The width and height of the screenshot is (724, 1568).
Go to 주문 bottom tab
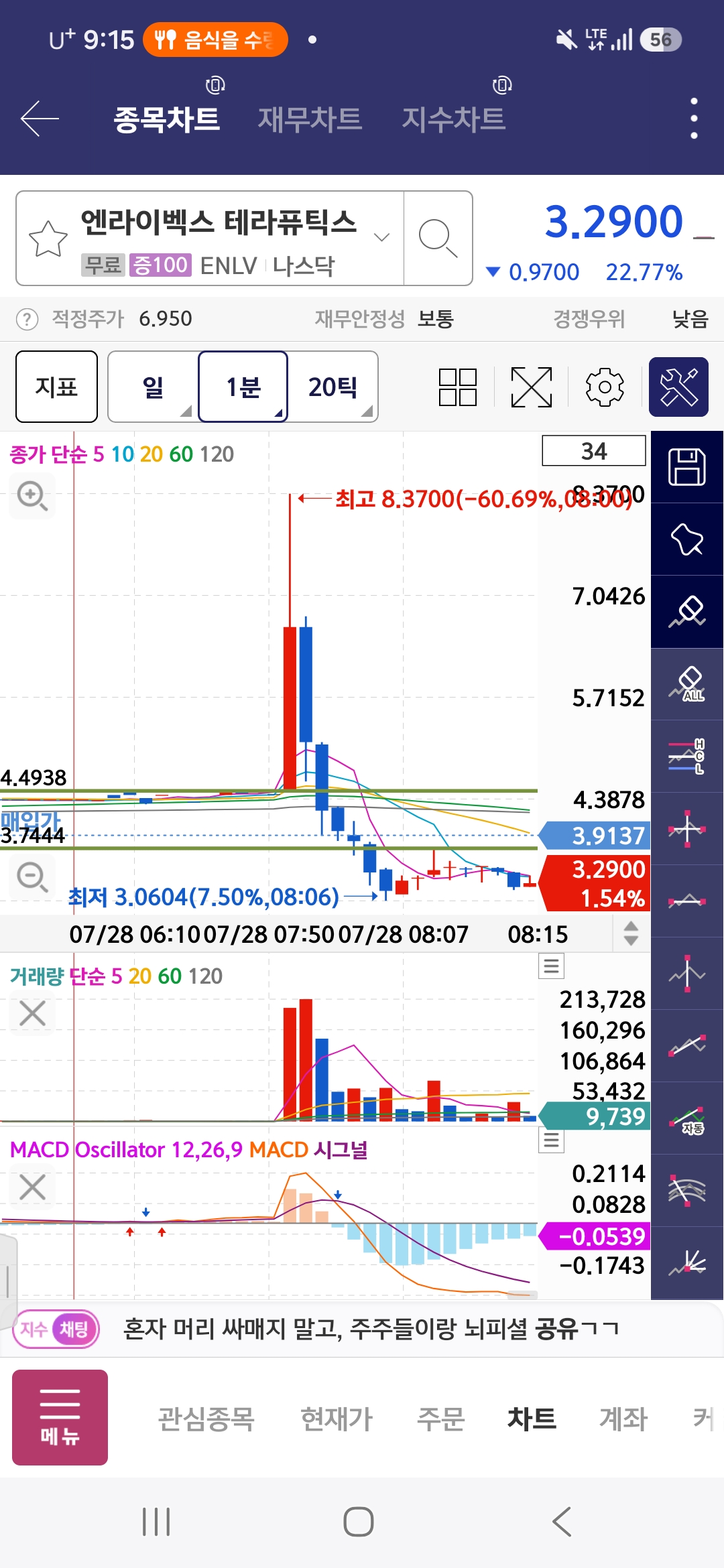[x=440, y=1419]
